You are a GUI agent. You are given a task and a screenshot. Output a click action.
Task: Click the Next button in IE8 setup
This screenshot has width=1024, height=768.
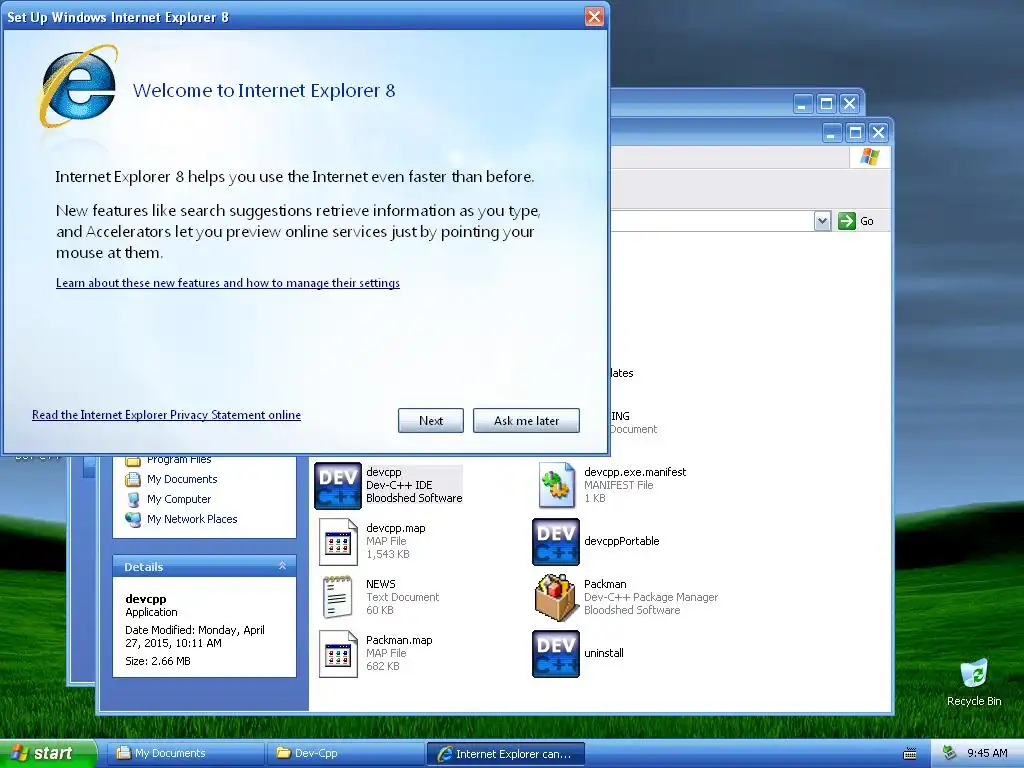point(430,421)
